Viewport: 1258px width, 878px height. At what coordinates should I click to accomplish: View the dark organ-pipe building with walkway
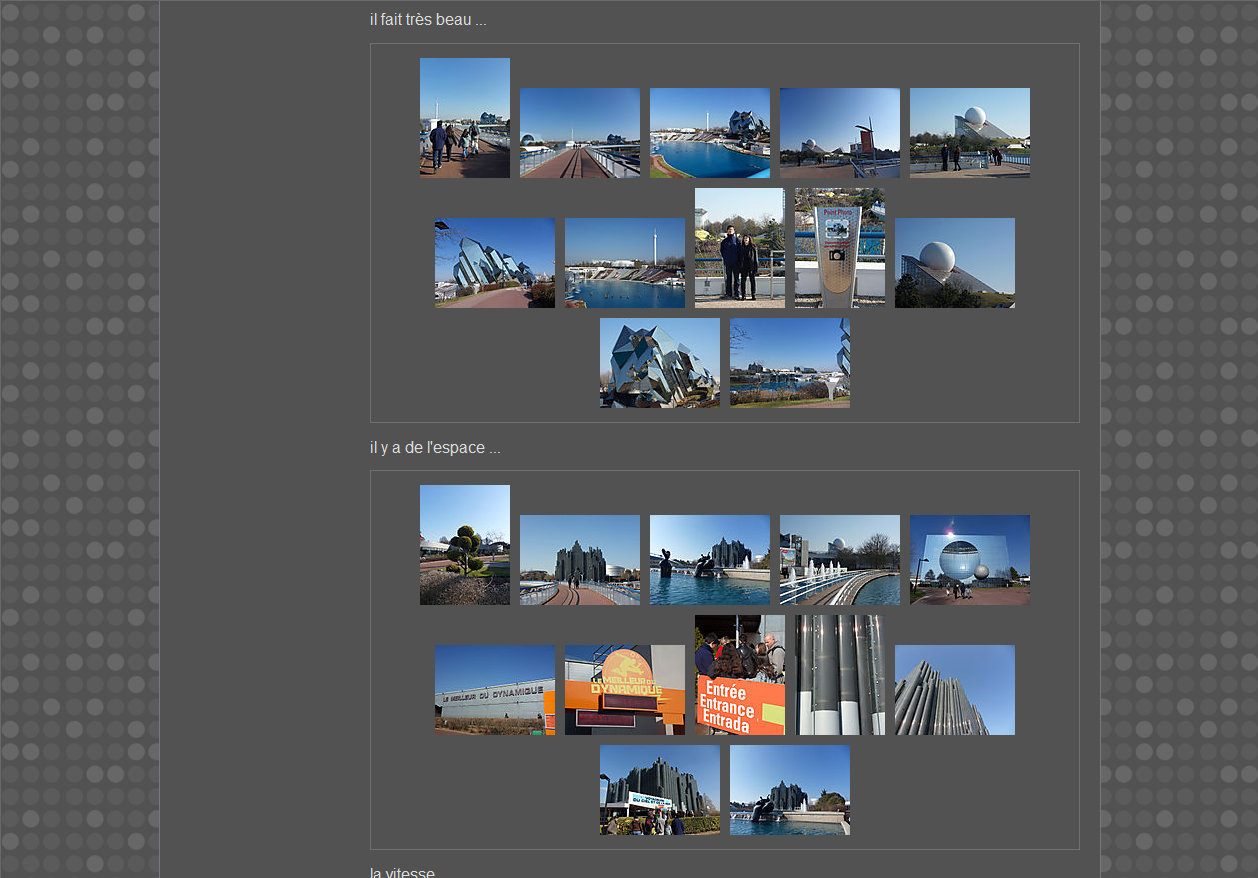[x=579, y=560]
